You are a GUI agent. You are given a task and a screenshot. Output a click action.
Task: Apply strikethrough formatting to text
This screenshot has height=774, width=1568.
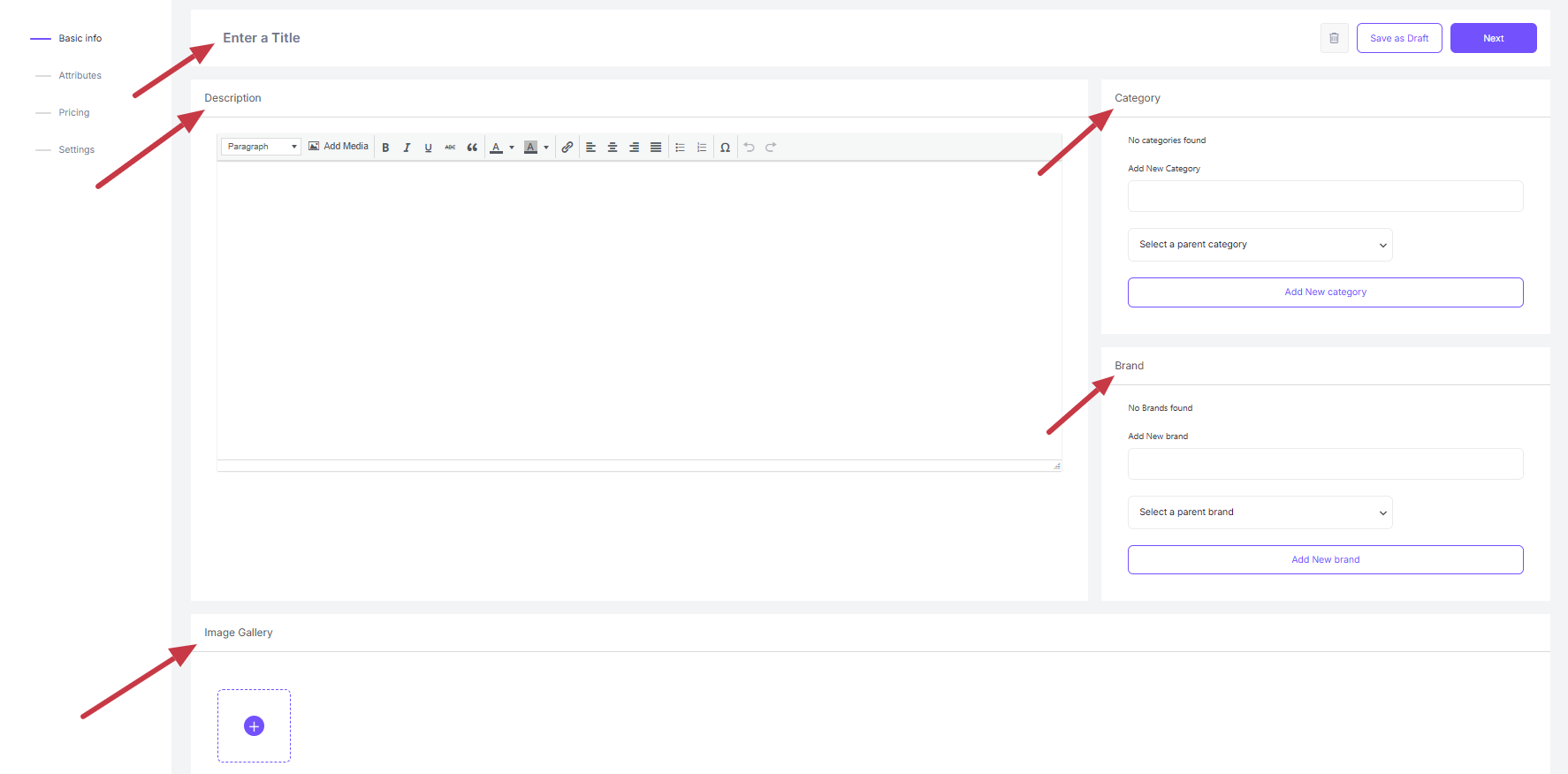(x=450, y=148)
